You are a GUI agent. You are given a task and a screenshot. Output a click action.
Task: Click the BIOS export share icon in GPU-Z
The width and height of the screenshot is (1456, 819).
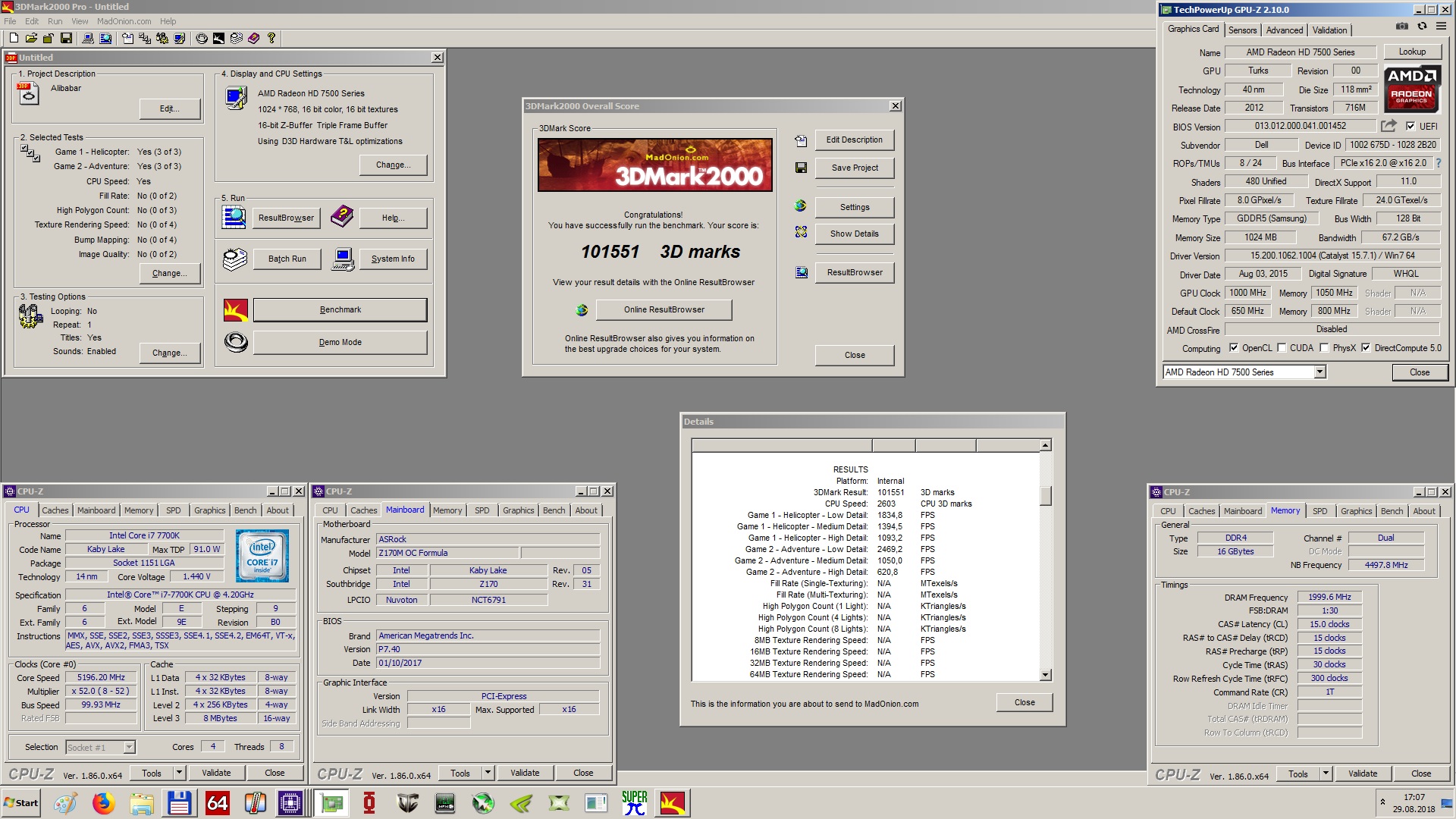click(1389, 126)
